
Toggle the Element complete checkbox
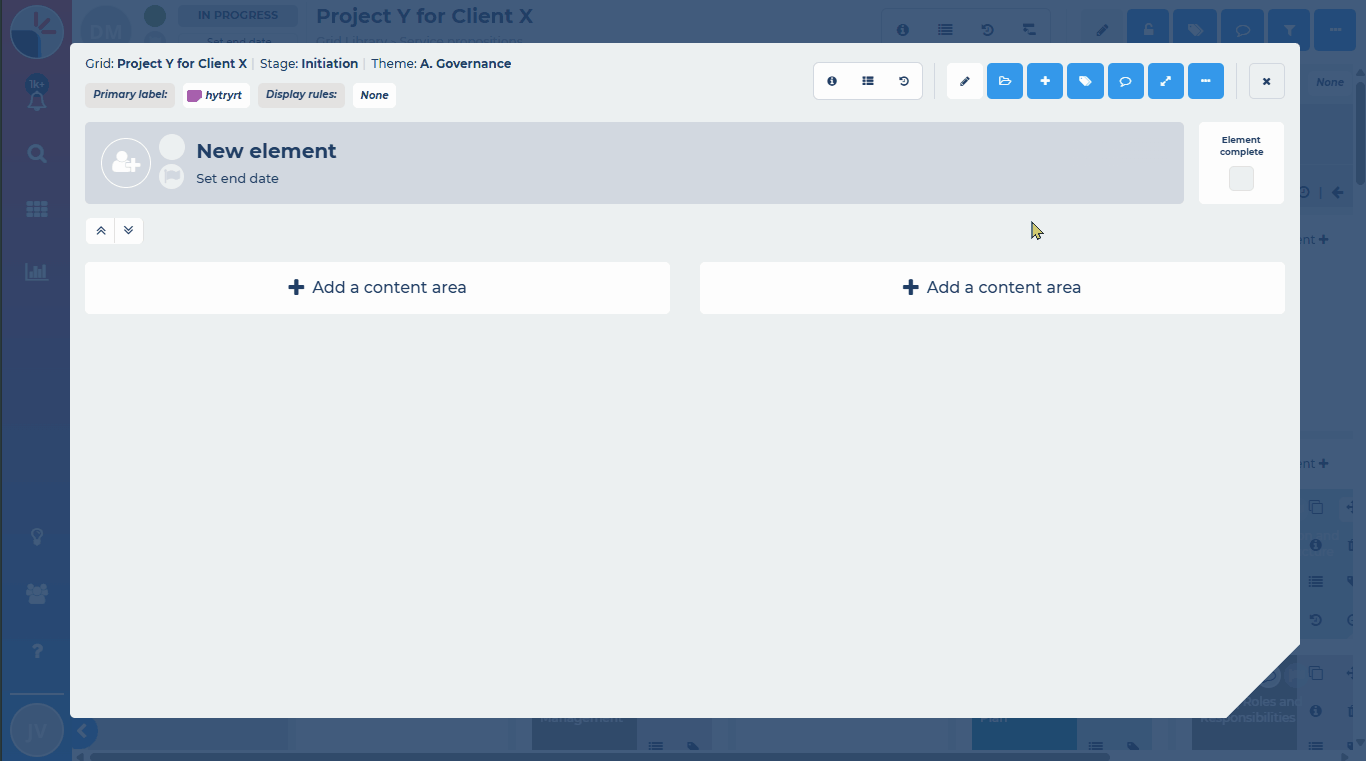click(1241, 179)
